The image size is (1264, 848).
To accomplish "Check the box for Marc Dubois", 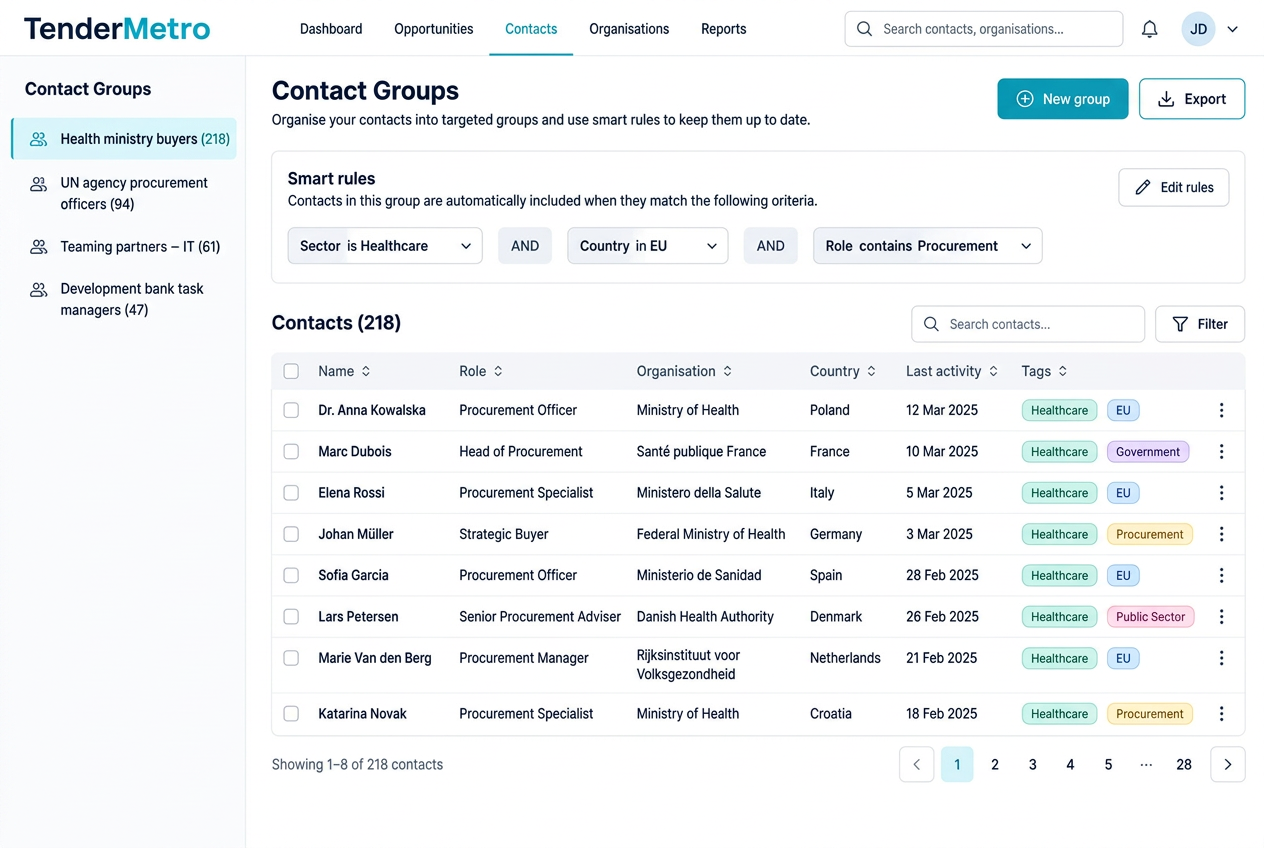I will click(x=291, y=451).
